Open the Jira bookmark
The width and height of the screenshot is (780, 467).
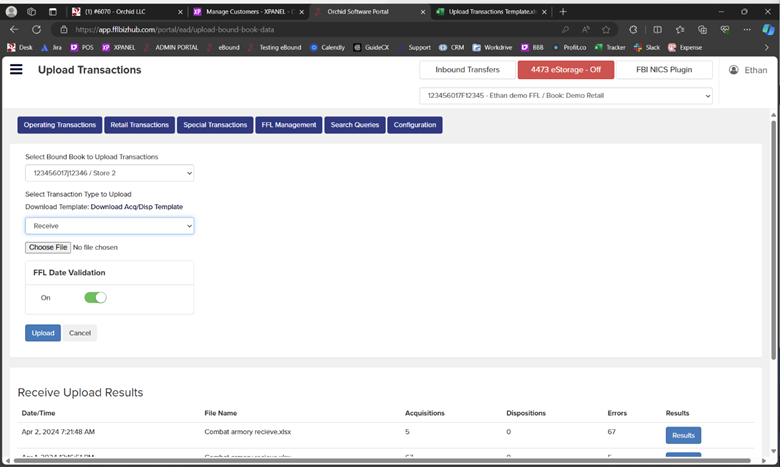click(51, 47)
